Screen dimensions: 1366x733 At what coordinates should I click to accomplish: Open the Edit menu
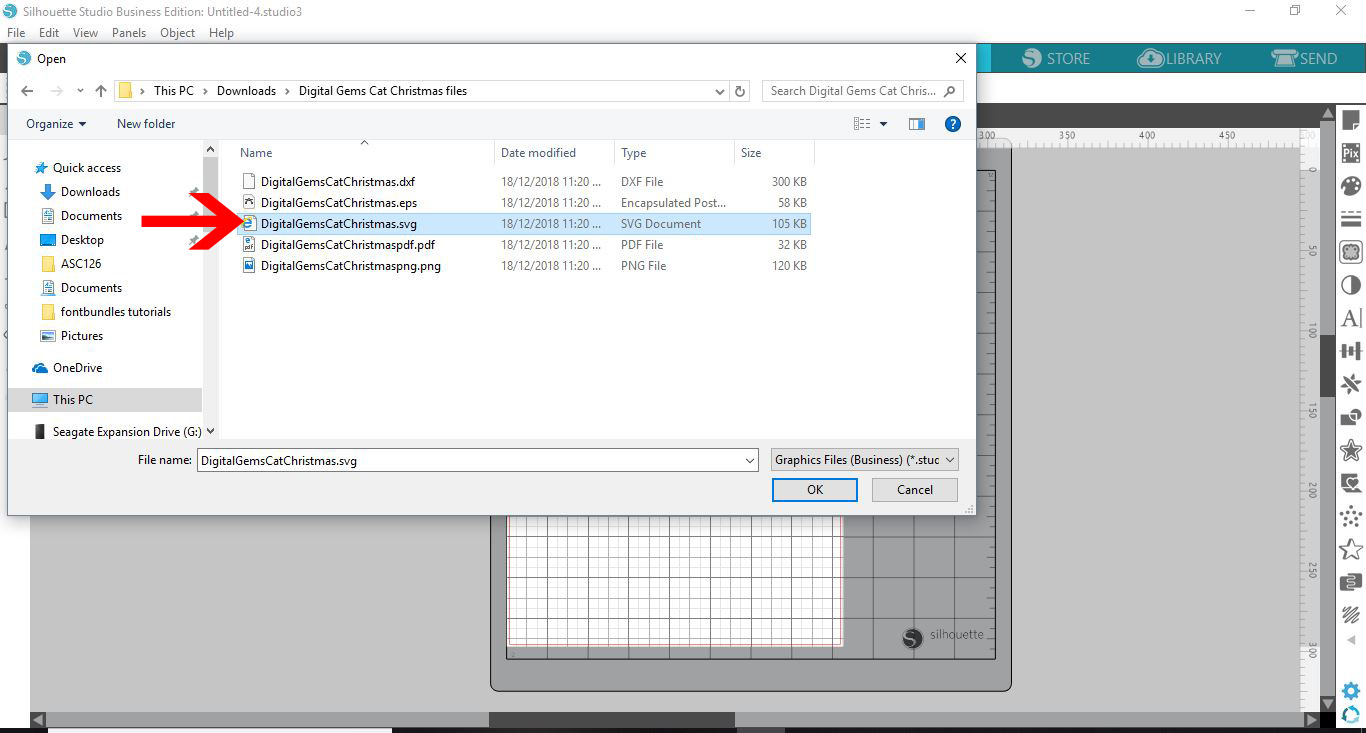pyautogui.click(x=49, y=33)
